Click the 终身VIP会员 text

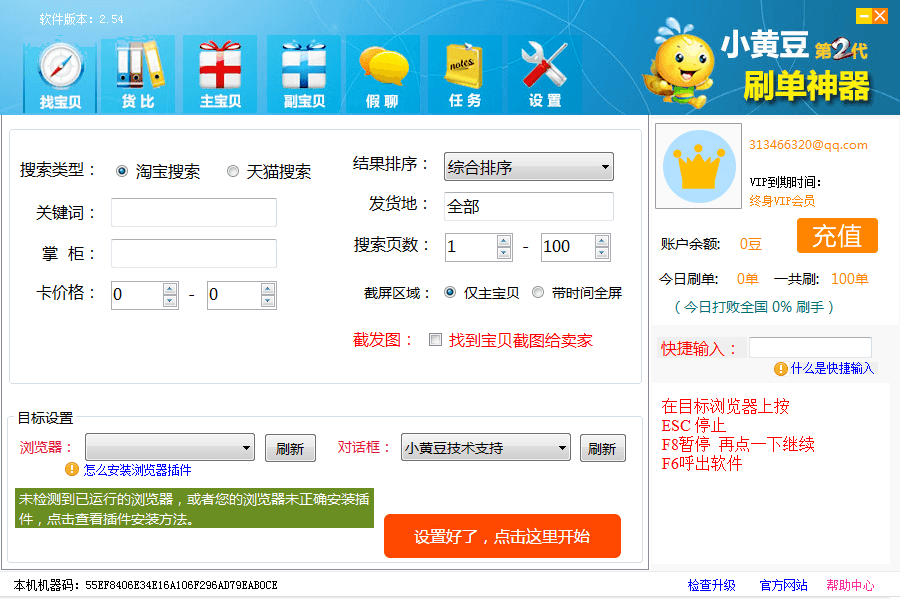[x=782, y=201]
